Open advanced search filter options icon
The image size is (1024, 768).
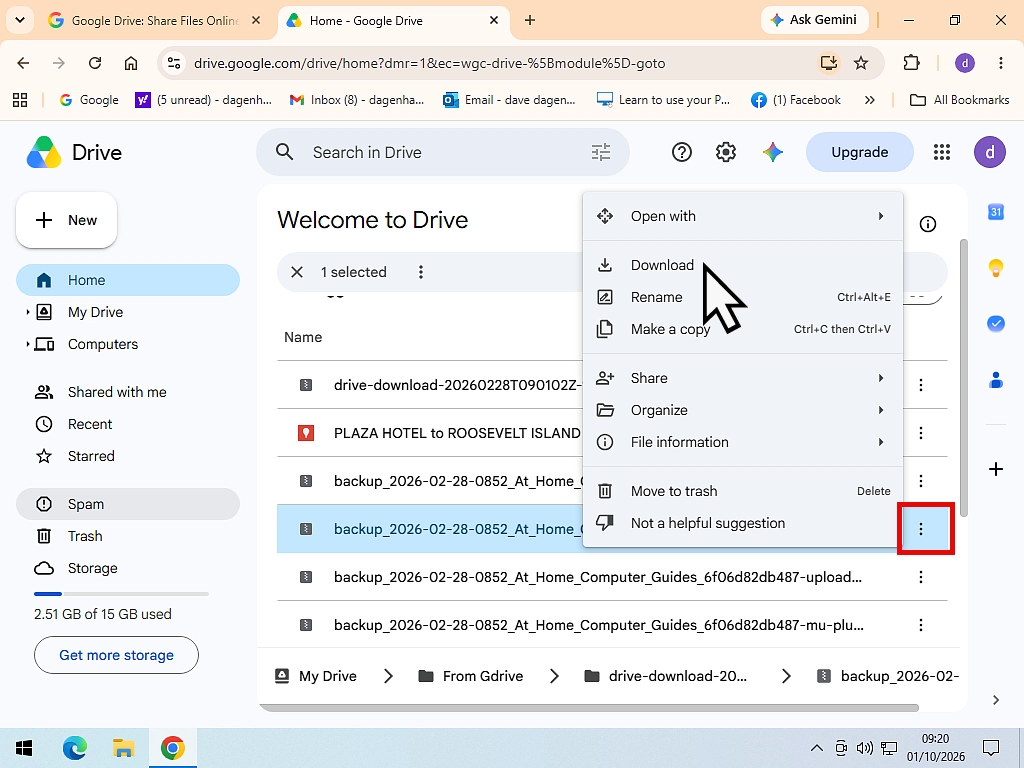(x=601, y=152)
